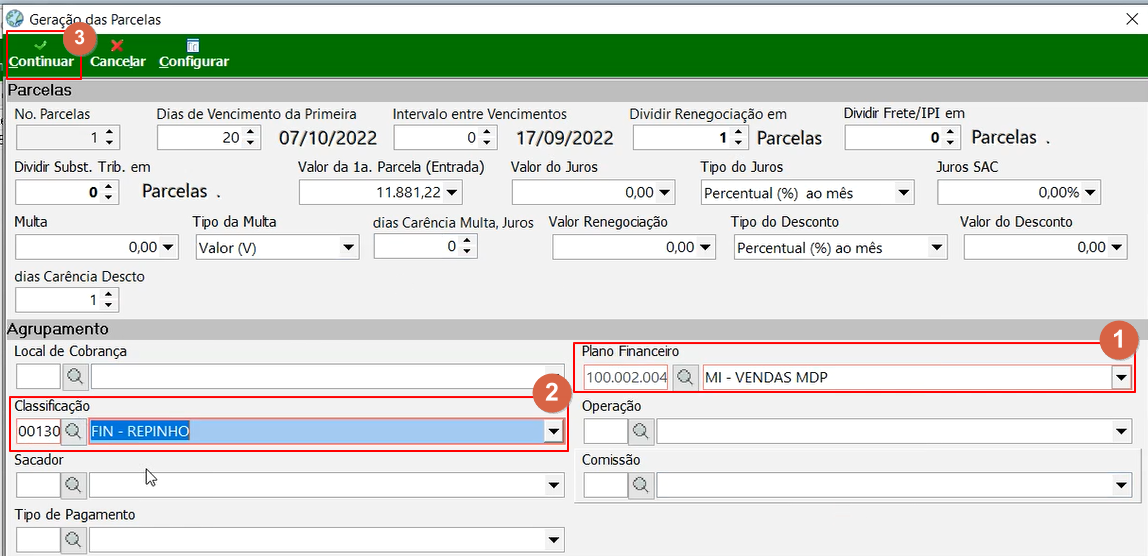The image size is (1148, 556).
Task: Click the Tipo de Pagamento lookup icon
Action: 75,540
